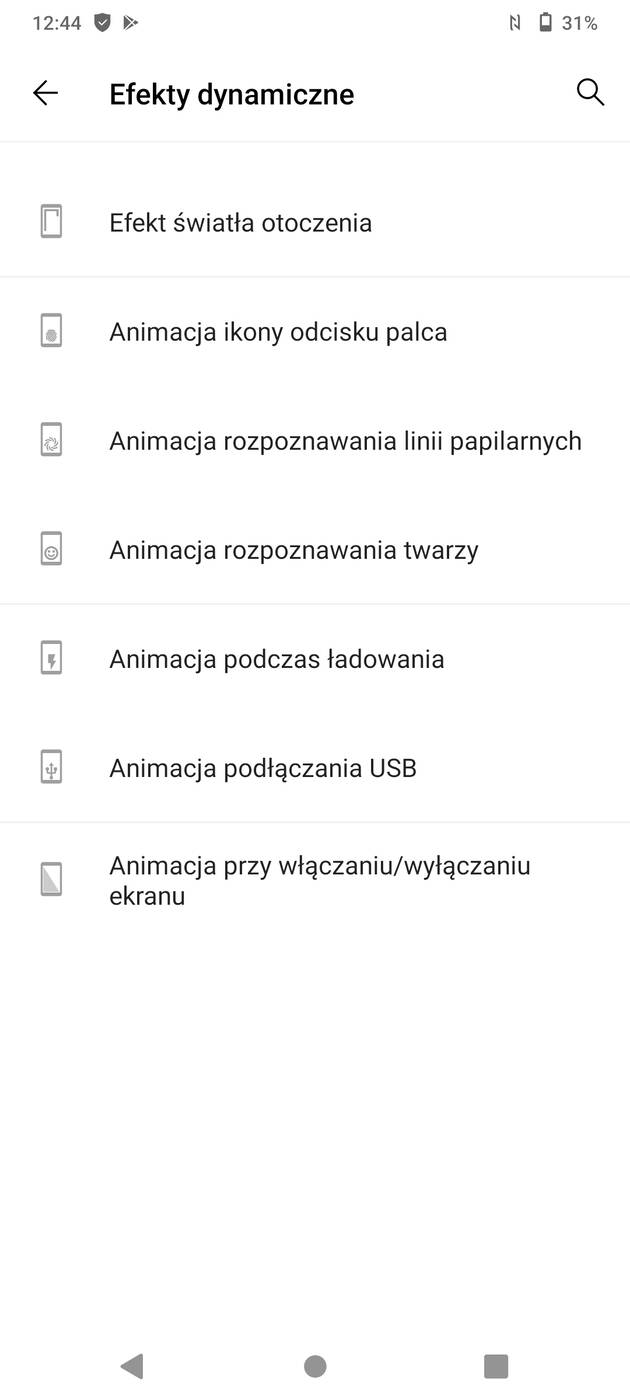Select Animacja rozpoznawania linii papilarnych
Viewport: 630px width, 1400px height.
(345, 440)
